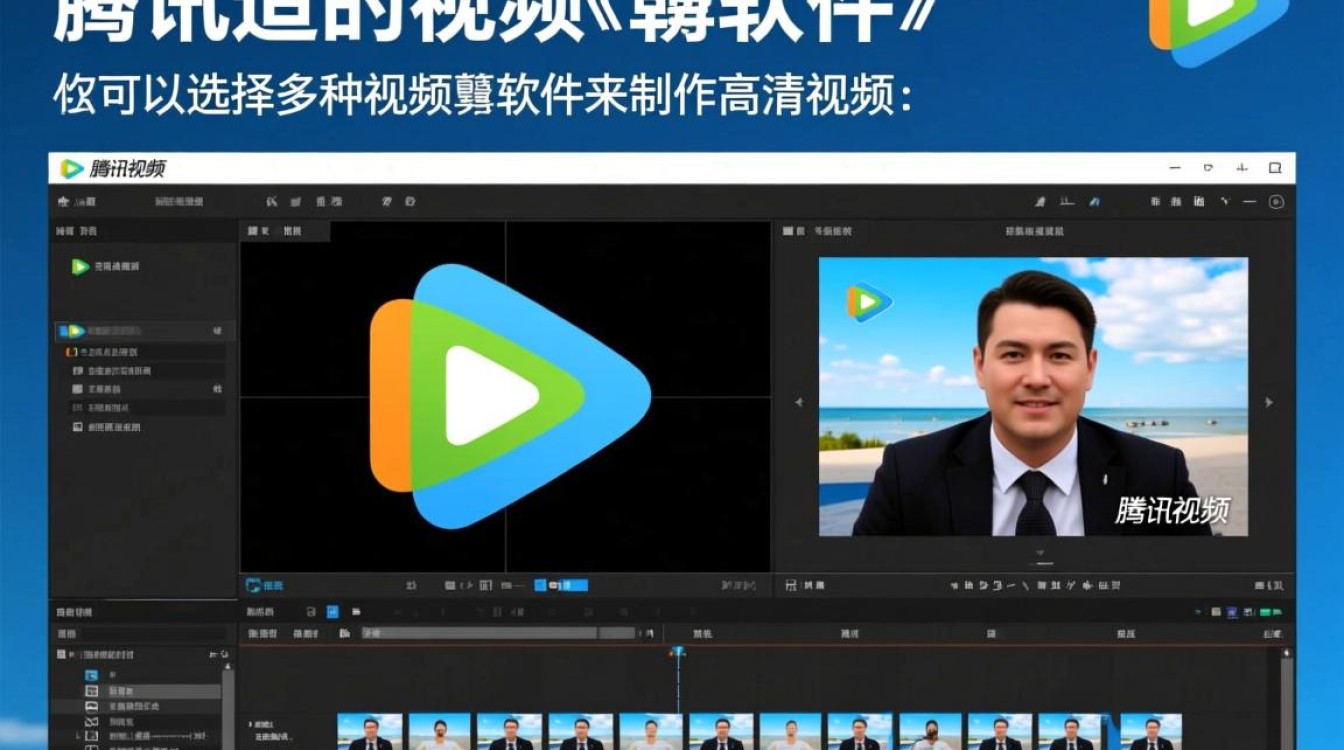The height and width of the screenshot is (750, 1344).
Task: Go to the next frame with the preview's right arrow
Action: coord(1269,403)
